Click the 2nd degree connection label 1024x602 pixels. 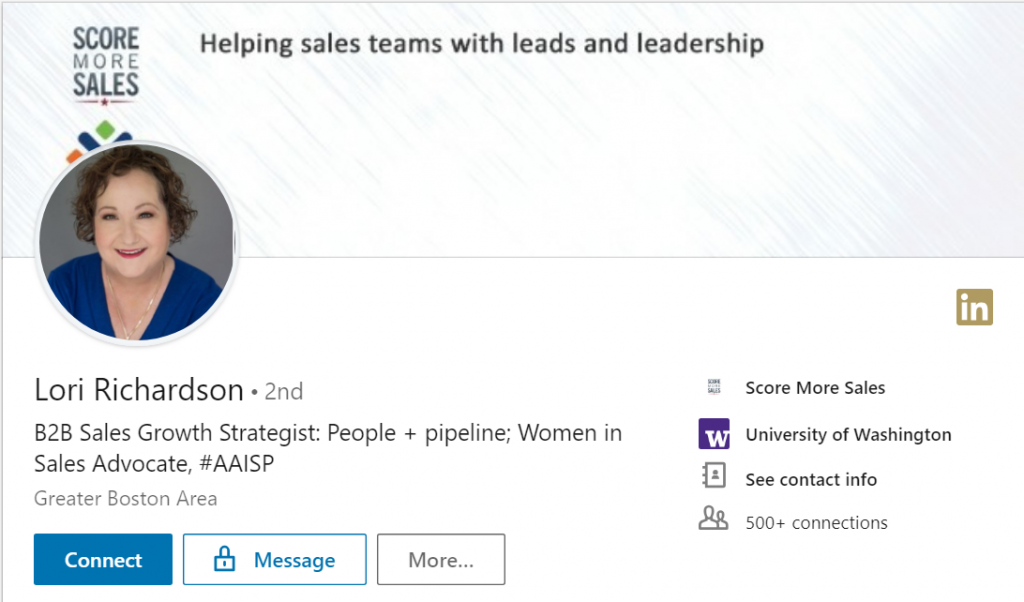(x=283, y=391)
